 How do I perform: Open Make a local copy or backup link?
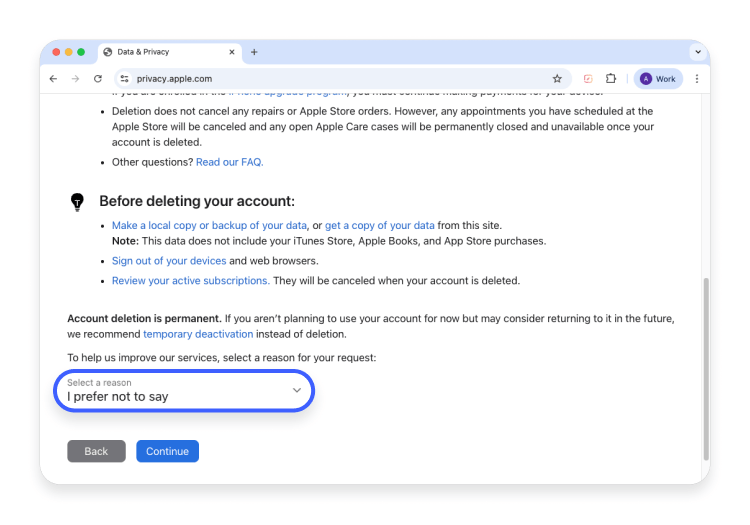pos(209,225)
